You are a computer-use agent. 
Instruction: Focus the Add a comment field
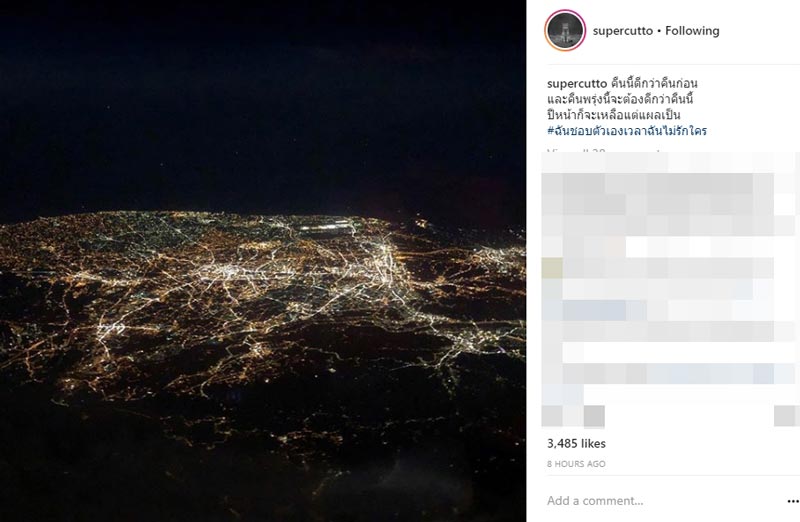[x=663, y=501]
